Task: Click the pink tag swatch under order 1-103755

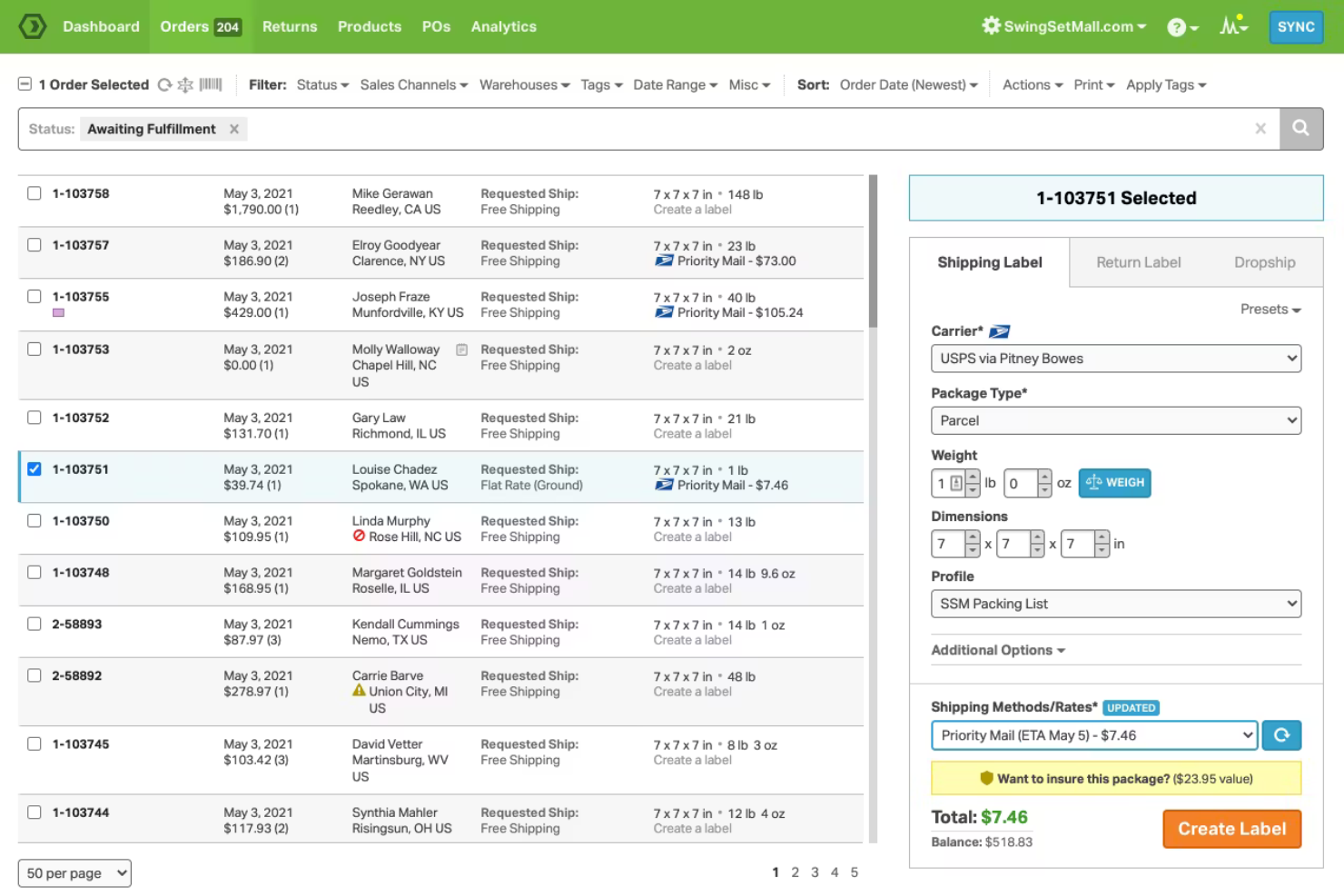Action: 58,311
